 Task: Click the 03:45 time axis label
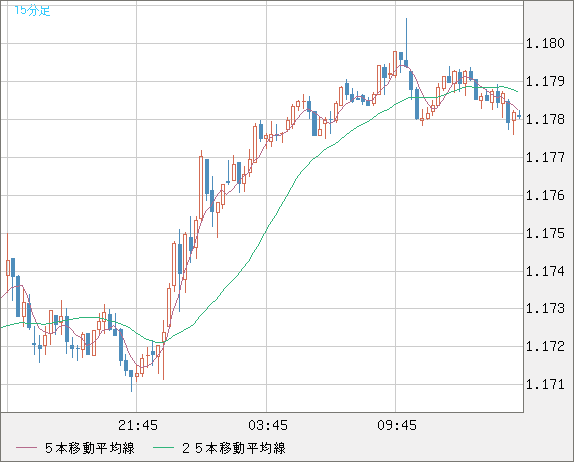click(268, 425)
